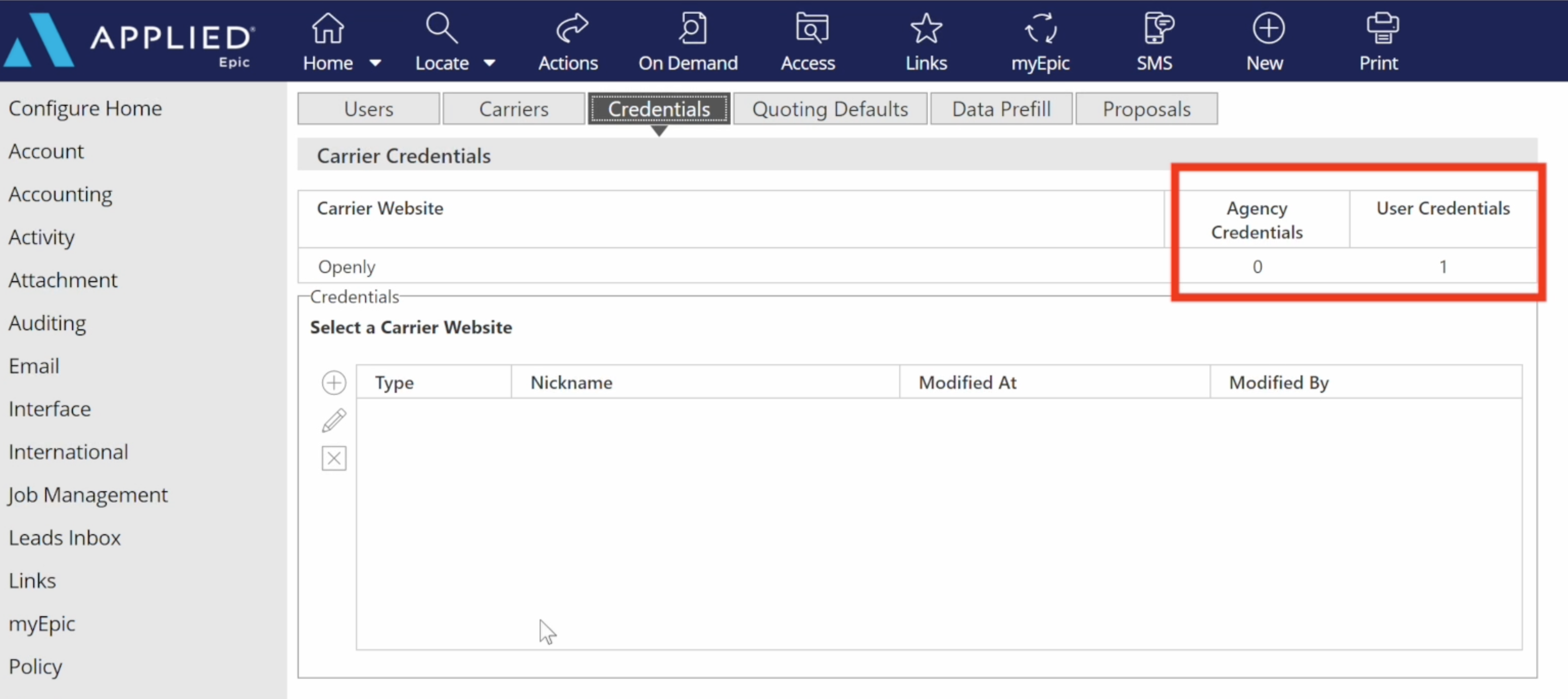Open Leads Inbox in sidebar
The height and width of the screenshot is (699, 1568).
tap(64, 538)
